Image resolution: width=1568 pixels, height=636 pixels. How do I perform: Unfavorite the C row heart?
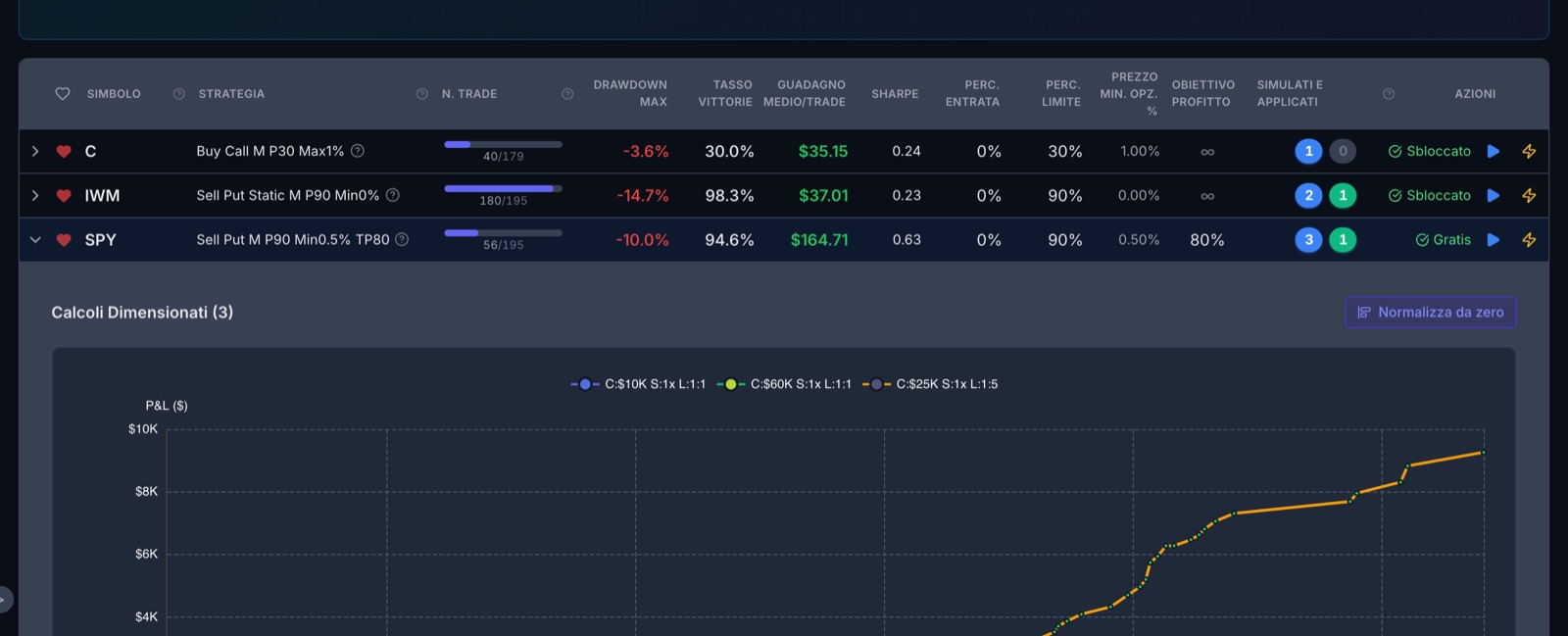pos(64,151)
